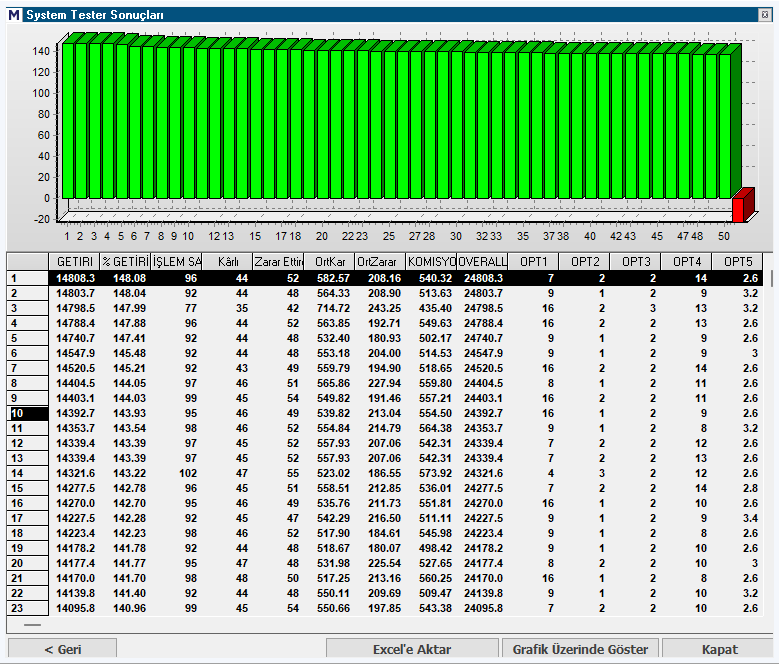Click the Kârlı column header
This screenshot has width=779, height=664.
tap(228, 262)
